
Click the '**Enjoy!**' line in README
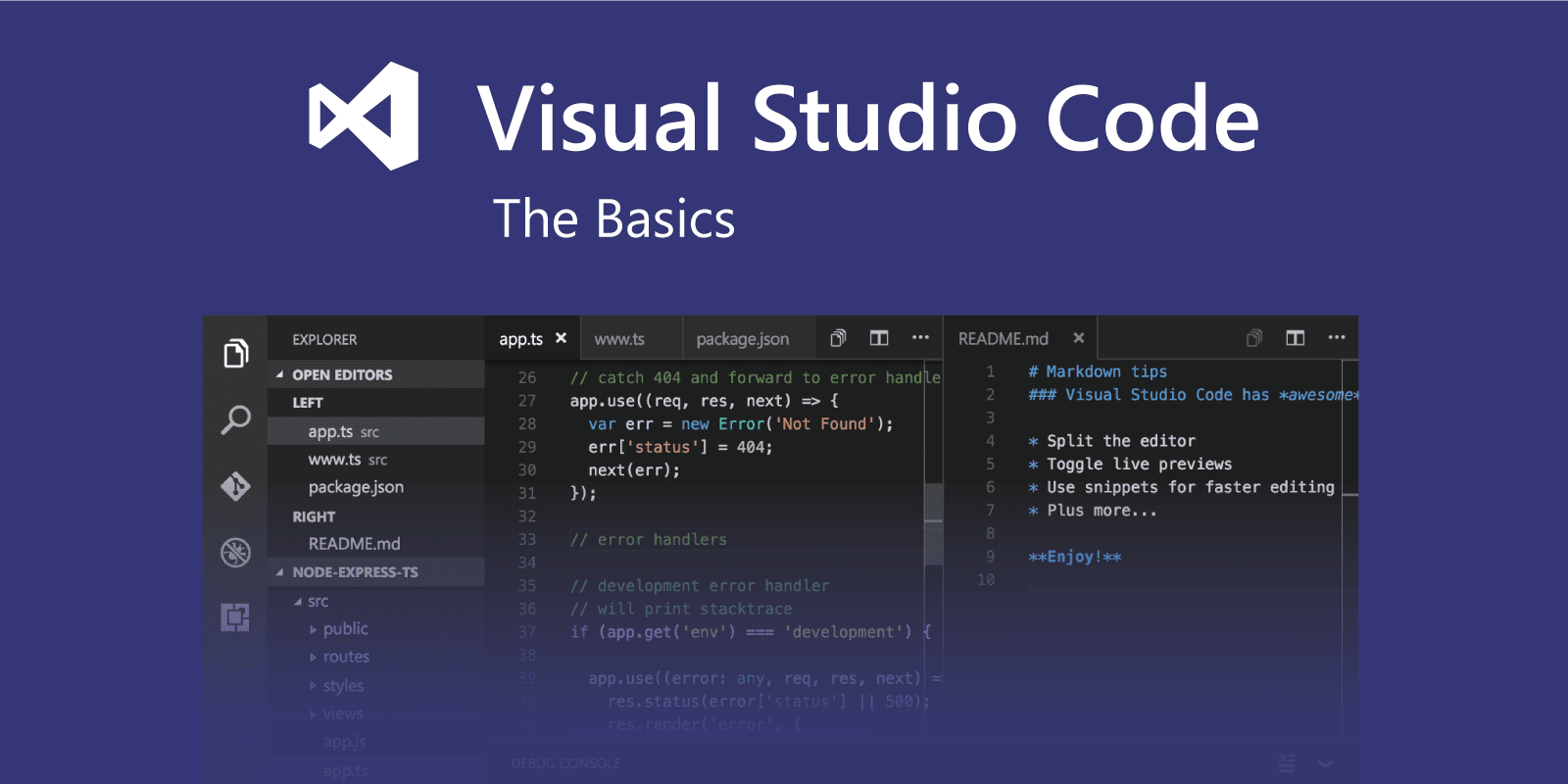point(1074,557)
